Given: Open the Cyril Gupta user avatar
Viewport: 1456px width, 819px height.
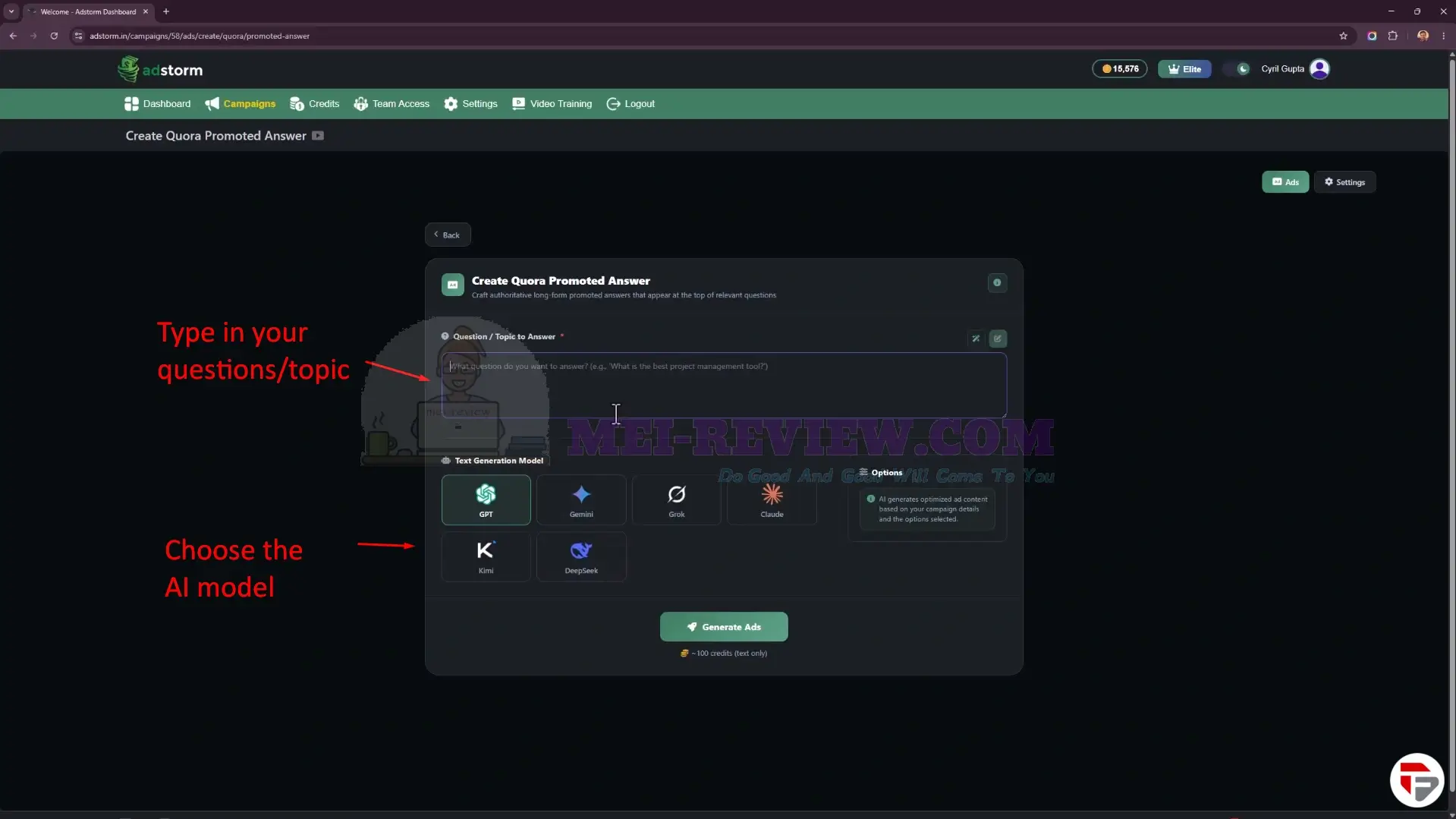Looking at the screenshot, I should pos(1320,69).
